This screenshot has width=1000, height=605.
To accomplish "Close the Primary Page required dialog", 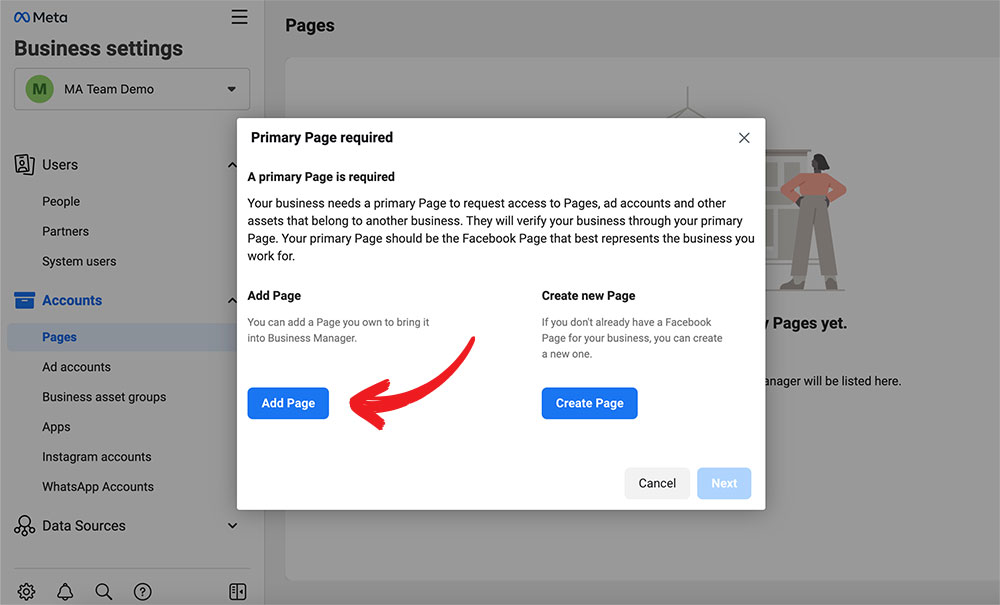I will pos(744,138).
